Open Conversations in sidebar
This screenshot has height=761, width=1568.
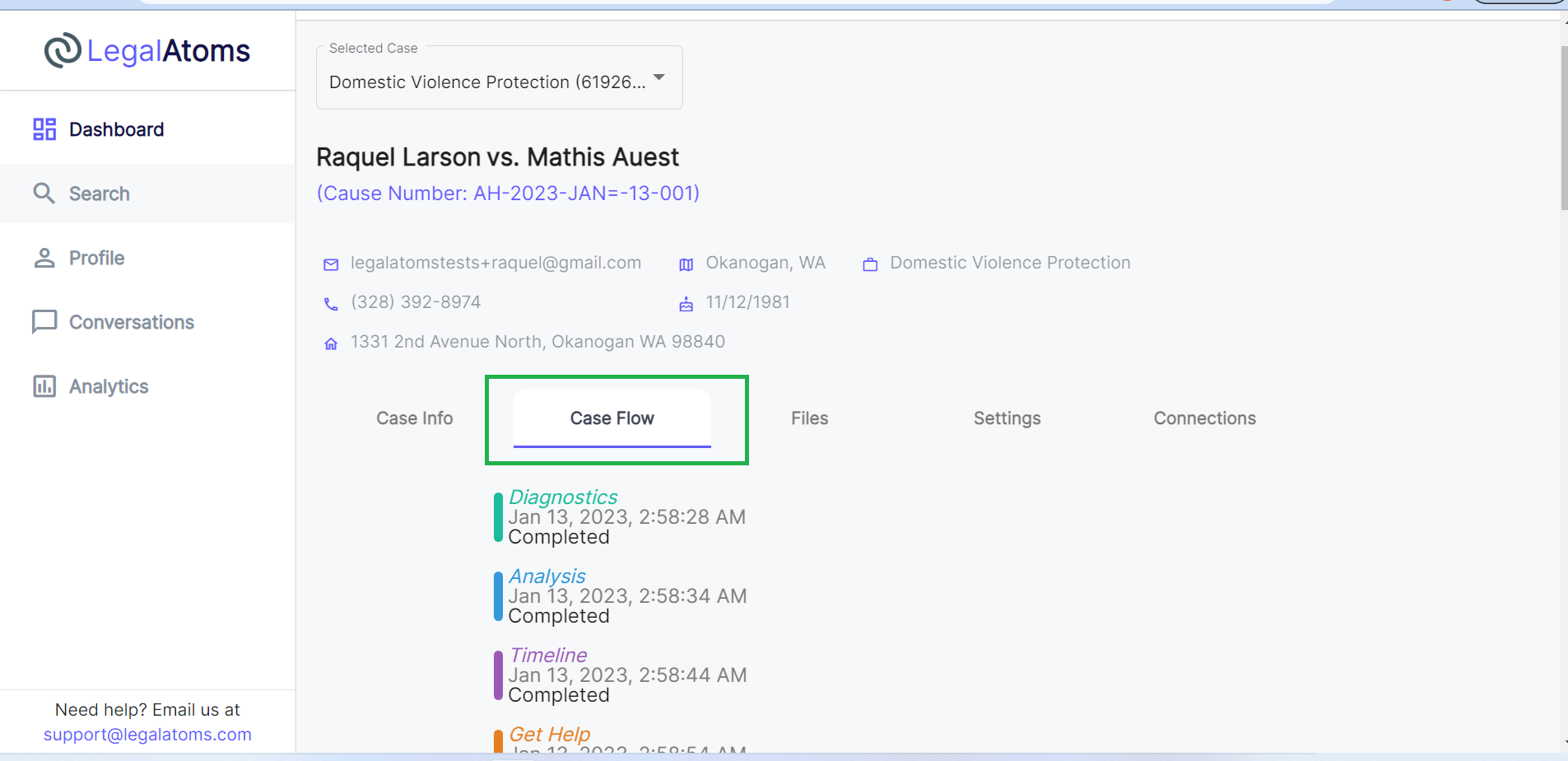pyautogui.click(x=147, y=322)
